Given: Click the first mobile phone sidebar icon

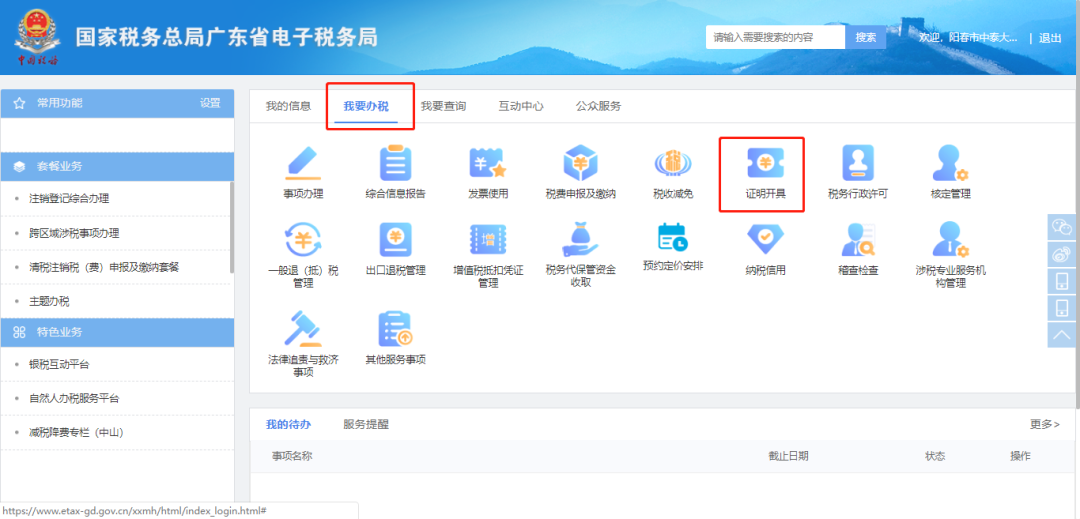Looking at the screenshot, I should pos(1061,281).
